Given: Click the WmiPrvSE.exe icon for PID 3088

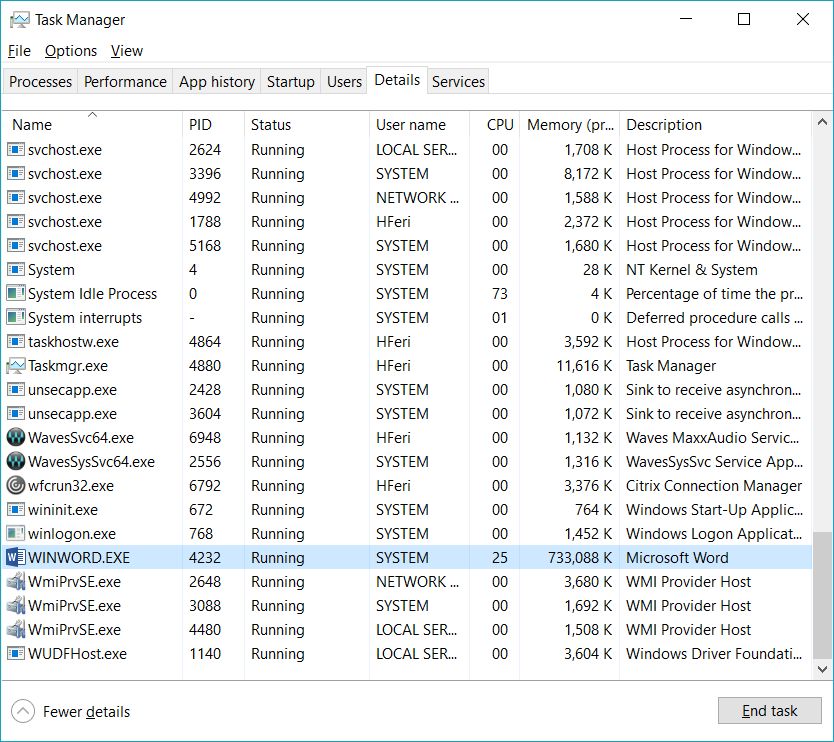Looking at the screenshot, I should [x=15, y=605].
